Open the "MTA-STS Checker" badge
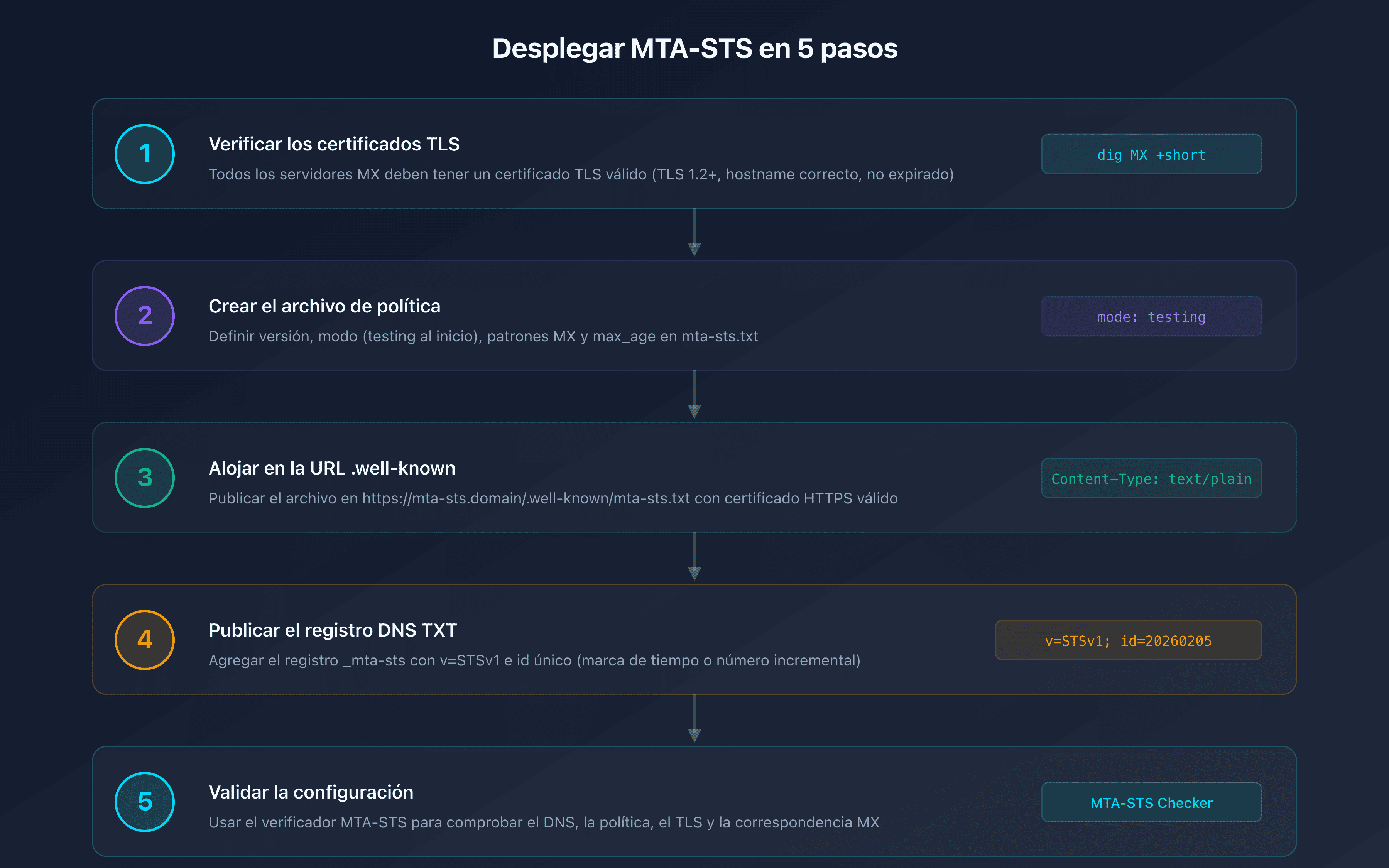This screenshot has width=1389, height=868. tap(1151, 801)
